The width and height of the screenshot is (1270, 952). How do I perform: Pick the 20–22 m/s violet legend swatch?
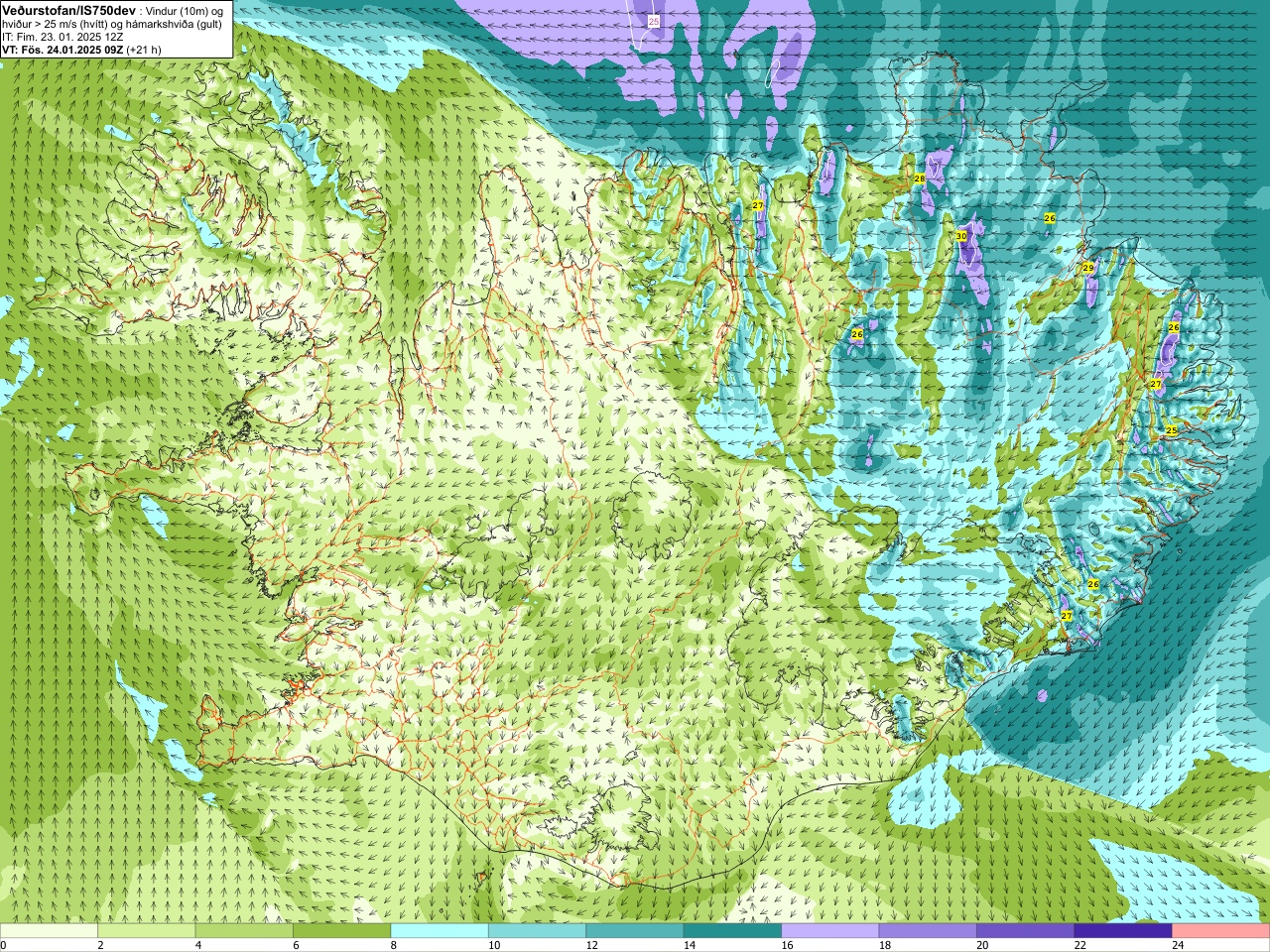coord(1026,931)
